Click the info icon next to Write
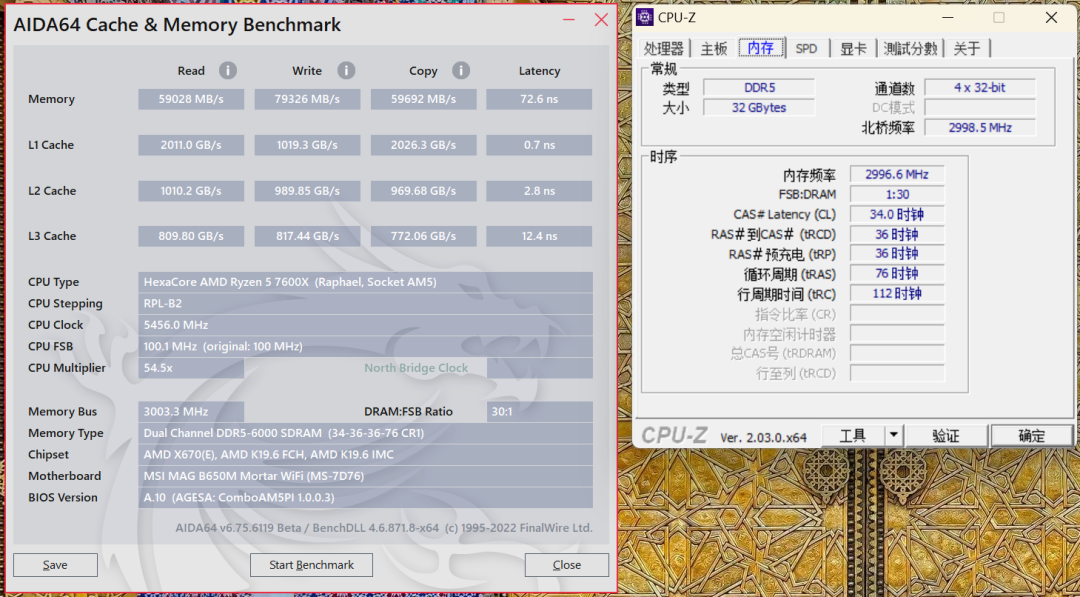 [346, 70]
